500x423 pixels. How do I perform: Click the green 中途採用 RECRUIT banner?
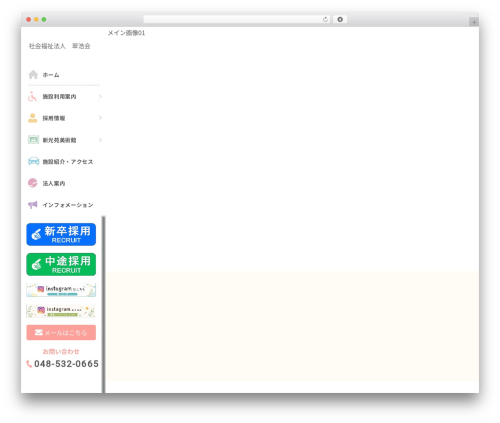pos(61,264)
